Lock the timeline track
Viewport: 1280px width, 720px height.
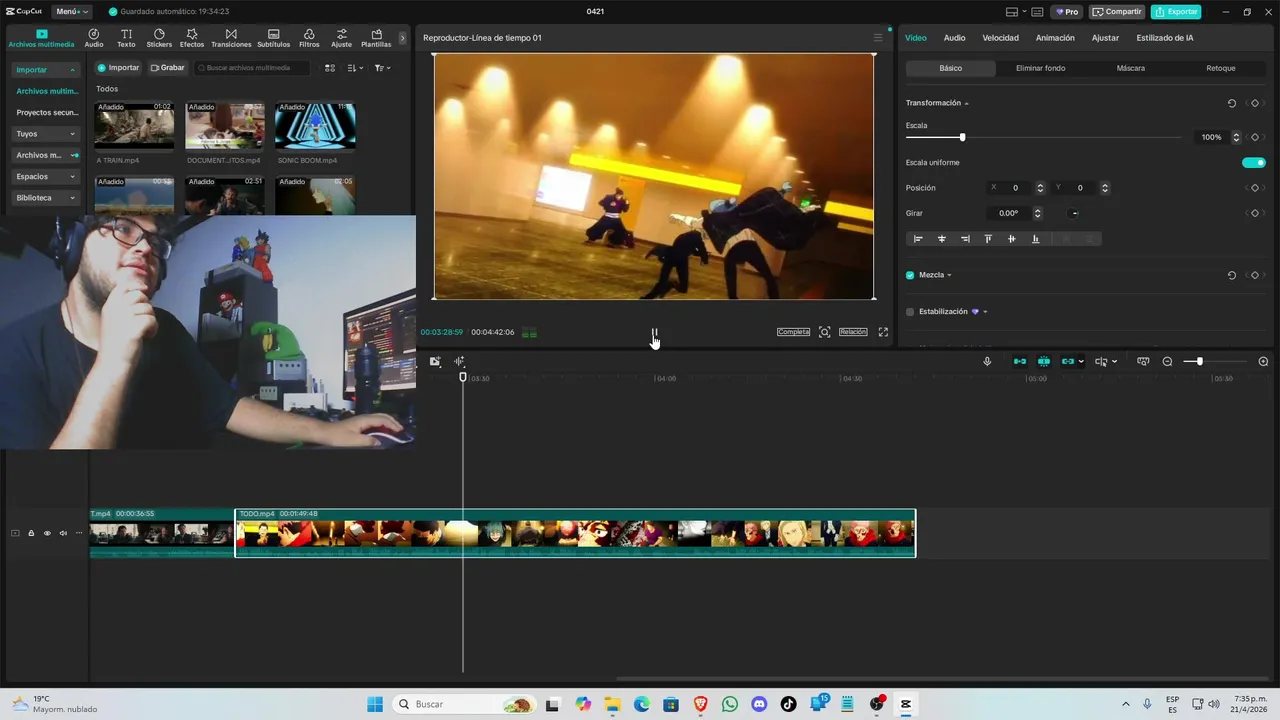31,533
